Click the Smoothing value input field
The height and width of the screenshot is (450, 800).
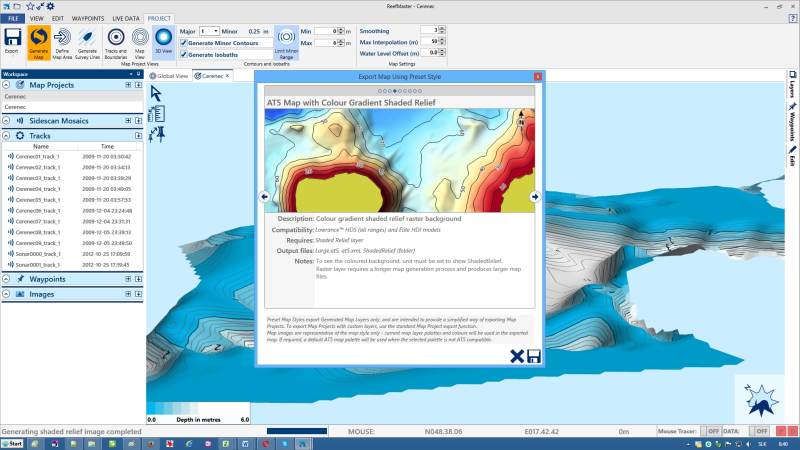click(x=432, y=30)
